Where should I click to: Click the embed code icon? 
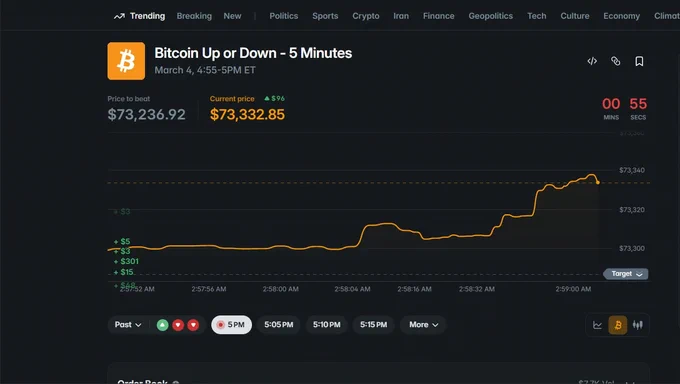click(x=592, y=61)
